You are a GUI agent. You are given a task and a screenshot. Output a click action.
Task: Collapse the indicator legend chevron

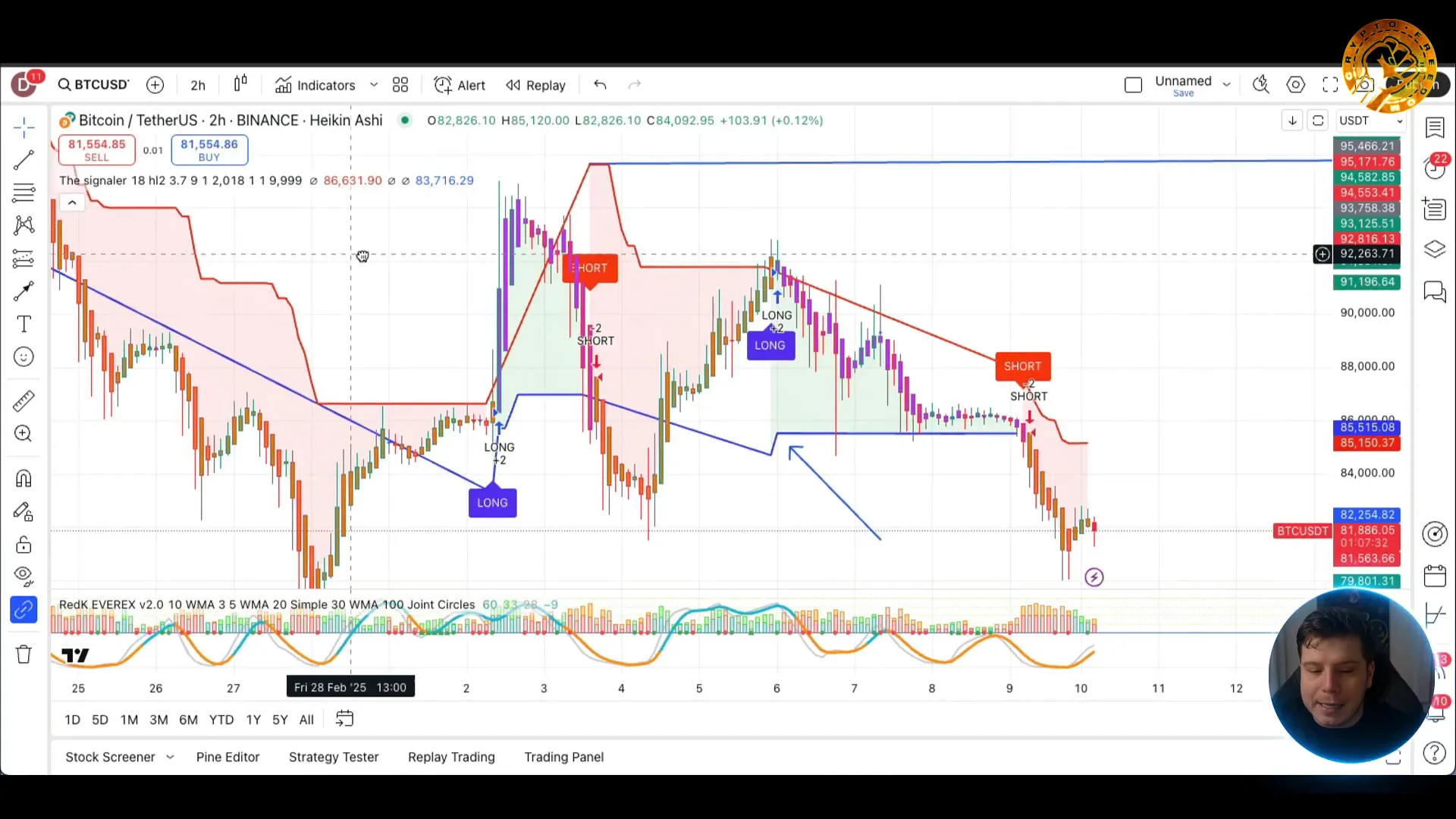(x=72, y=202)
